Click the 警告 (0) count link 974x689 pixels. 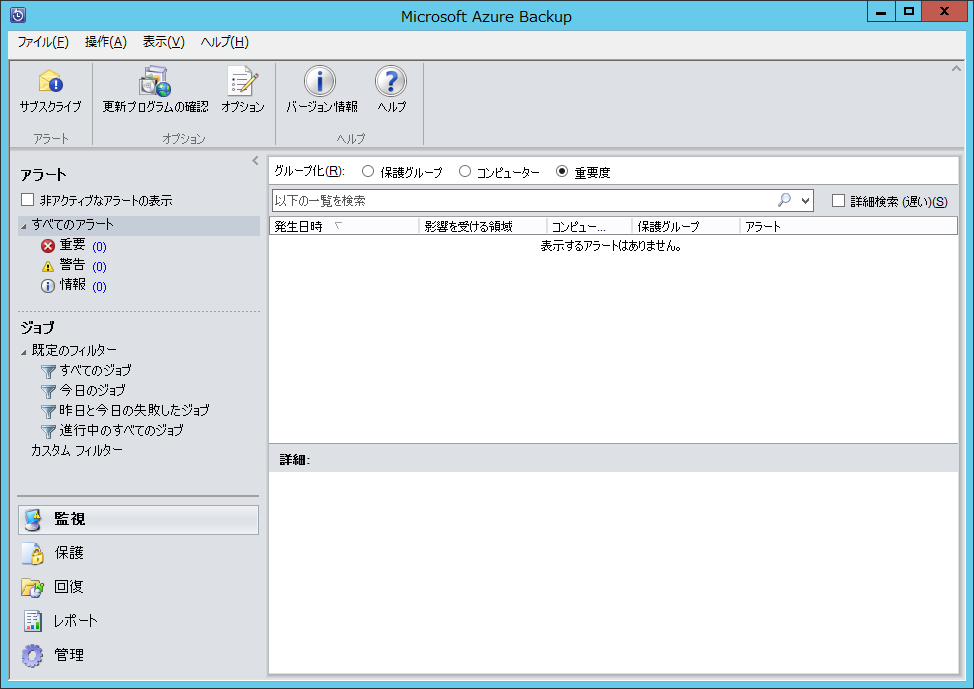(x=99, y=267)
